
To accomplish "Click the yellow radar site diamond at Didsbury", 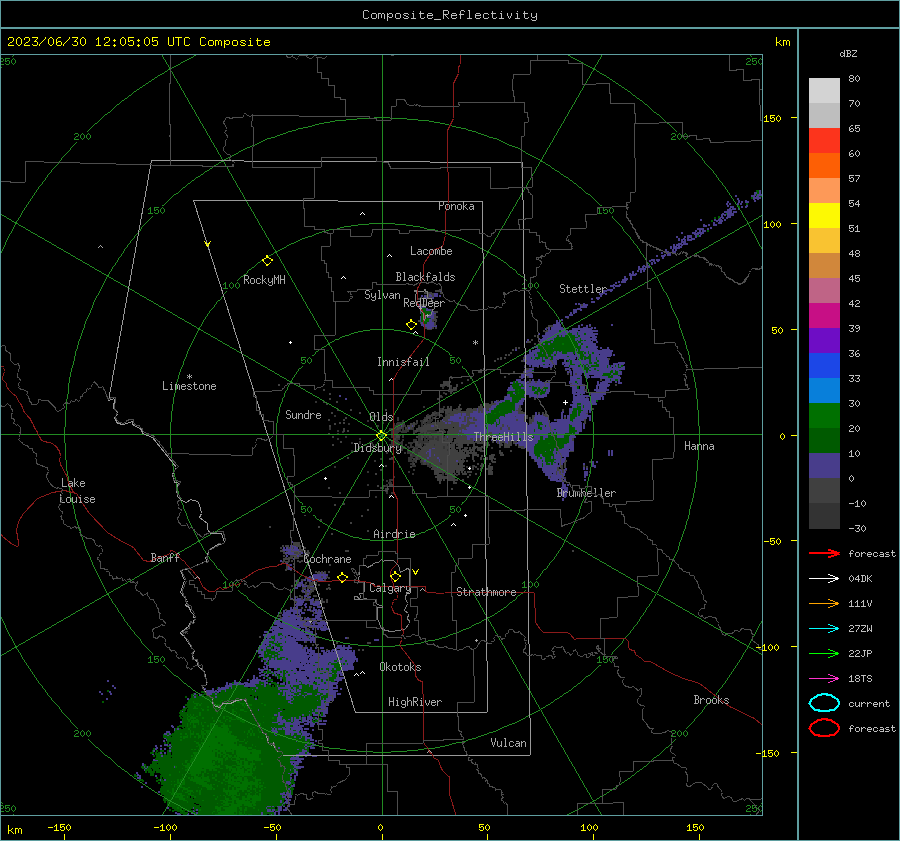I will click(x=381, y=436).
